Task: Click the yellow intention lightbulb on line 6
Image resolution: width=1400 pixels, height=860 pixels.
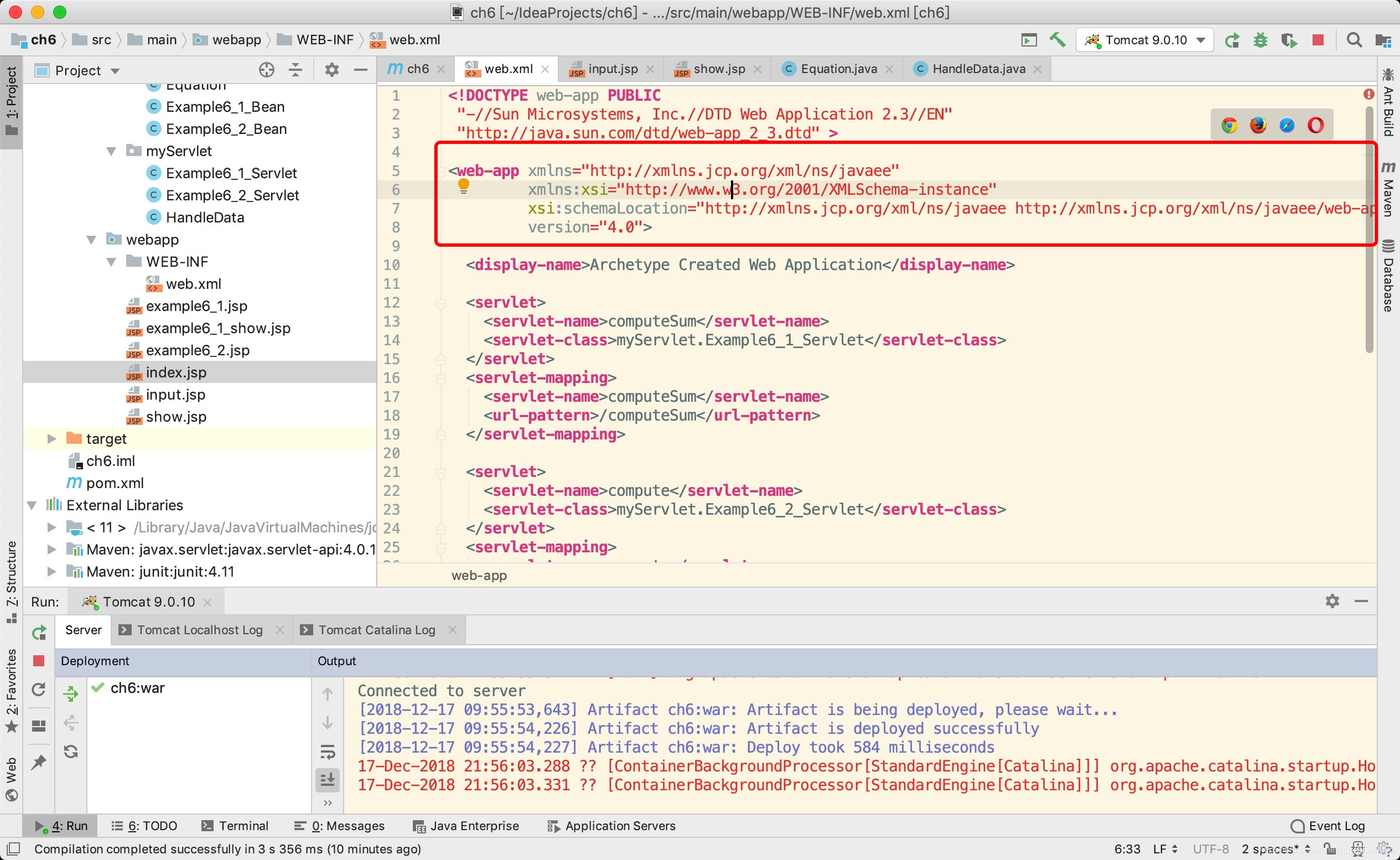Action: 464,185
